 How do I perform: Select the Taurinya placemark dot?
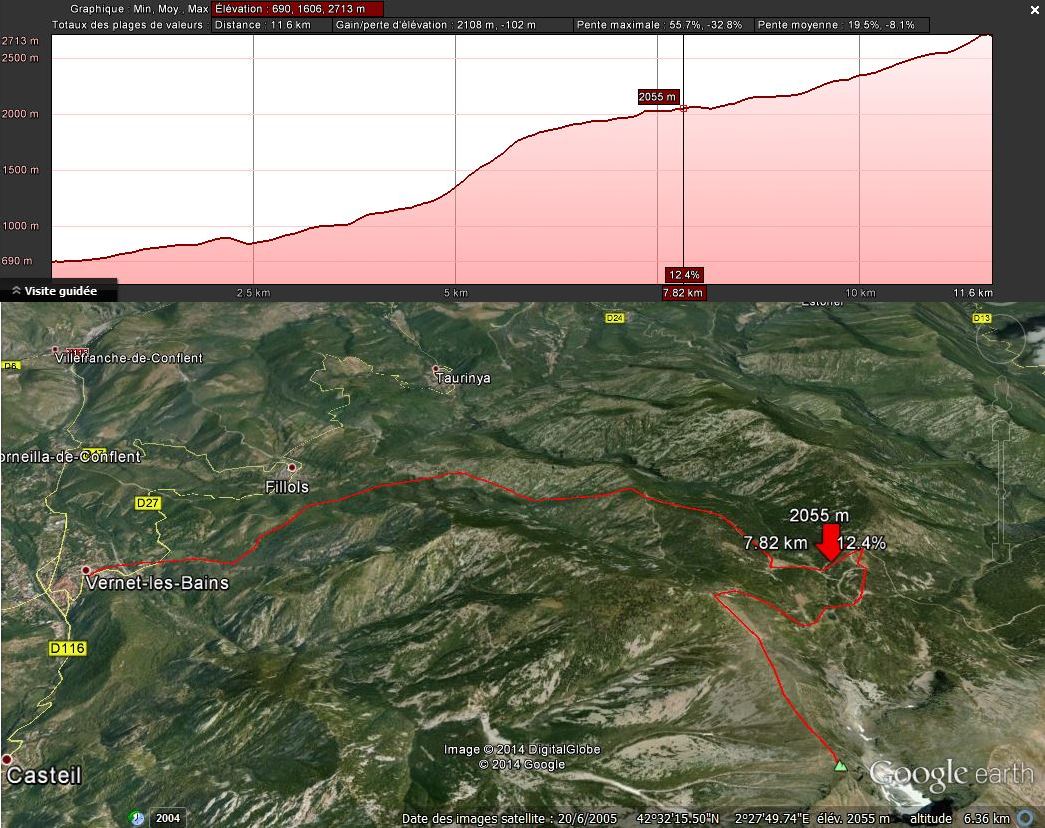pos(437,369)
